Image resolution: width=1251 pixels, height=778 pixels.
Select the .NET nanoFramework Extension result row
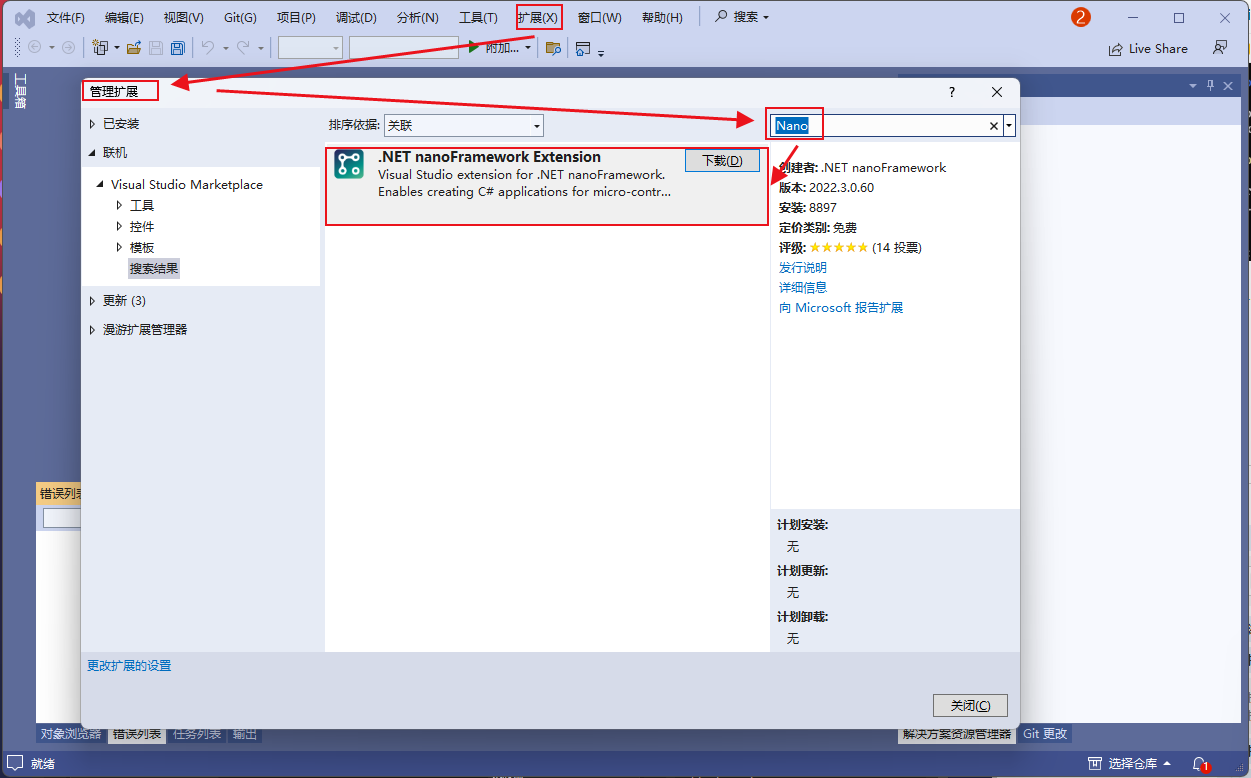(546, 185)
